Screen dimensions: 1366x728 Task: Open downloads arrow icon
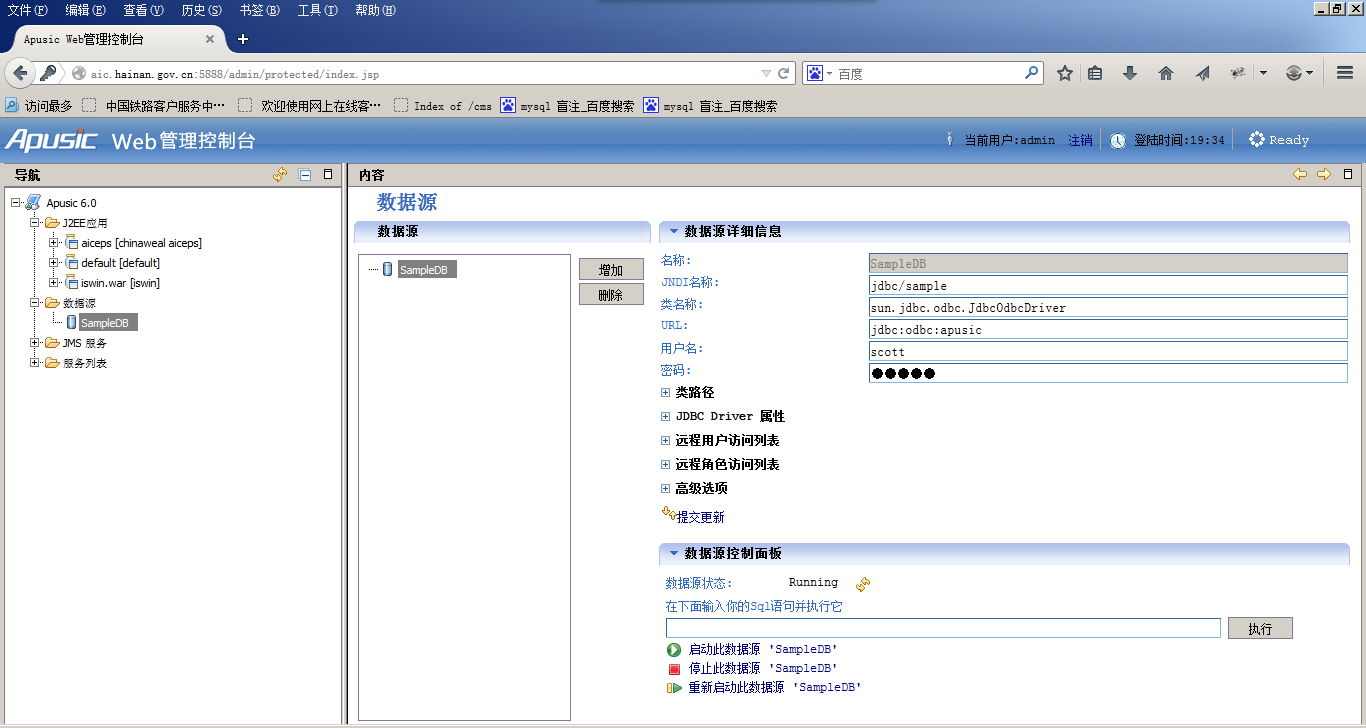[1130, 73]
